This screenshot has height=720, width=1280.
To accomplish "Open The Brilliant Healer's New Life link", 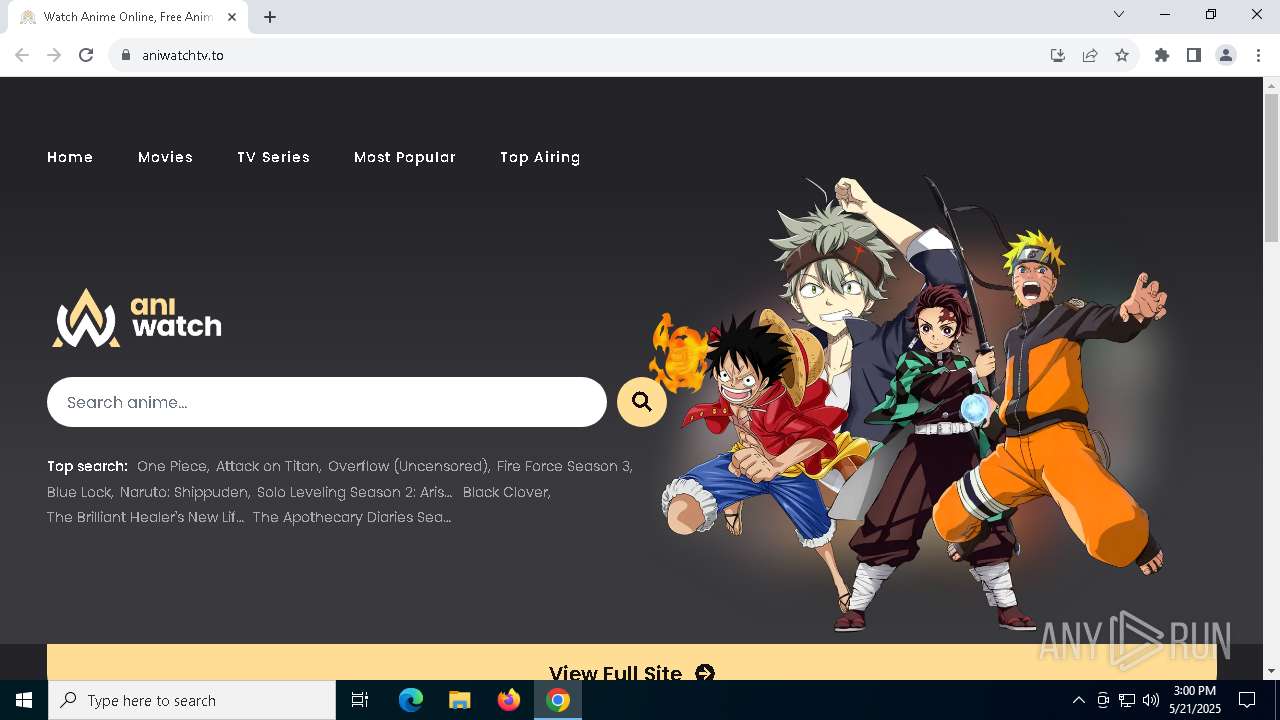I will click(145, 517).
